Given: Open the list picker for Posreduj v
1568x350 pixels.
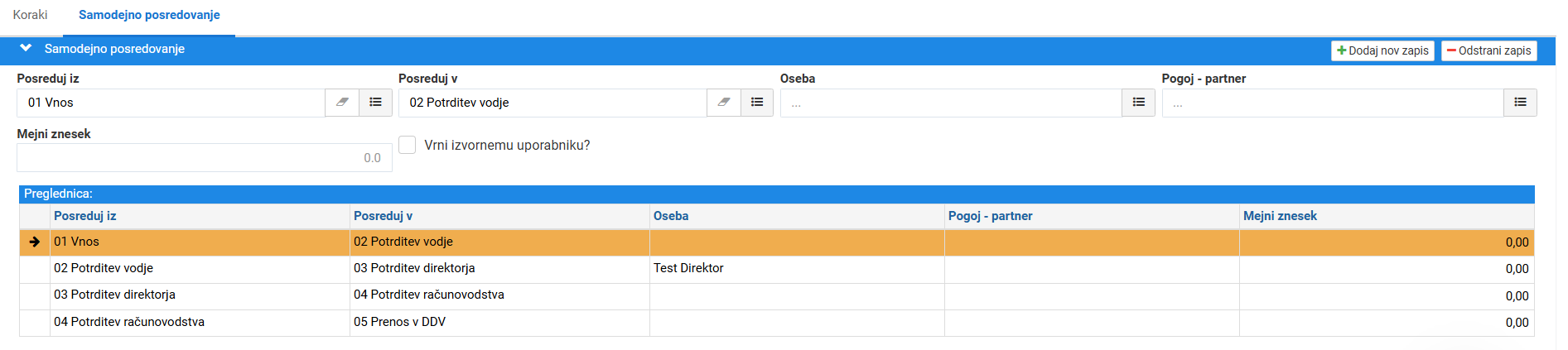Looking at the screenshot, I should 757,103.
